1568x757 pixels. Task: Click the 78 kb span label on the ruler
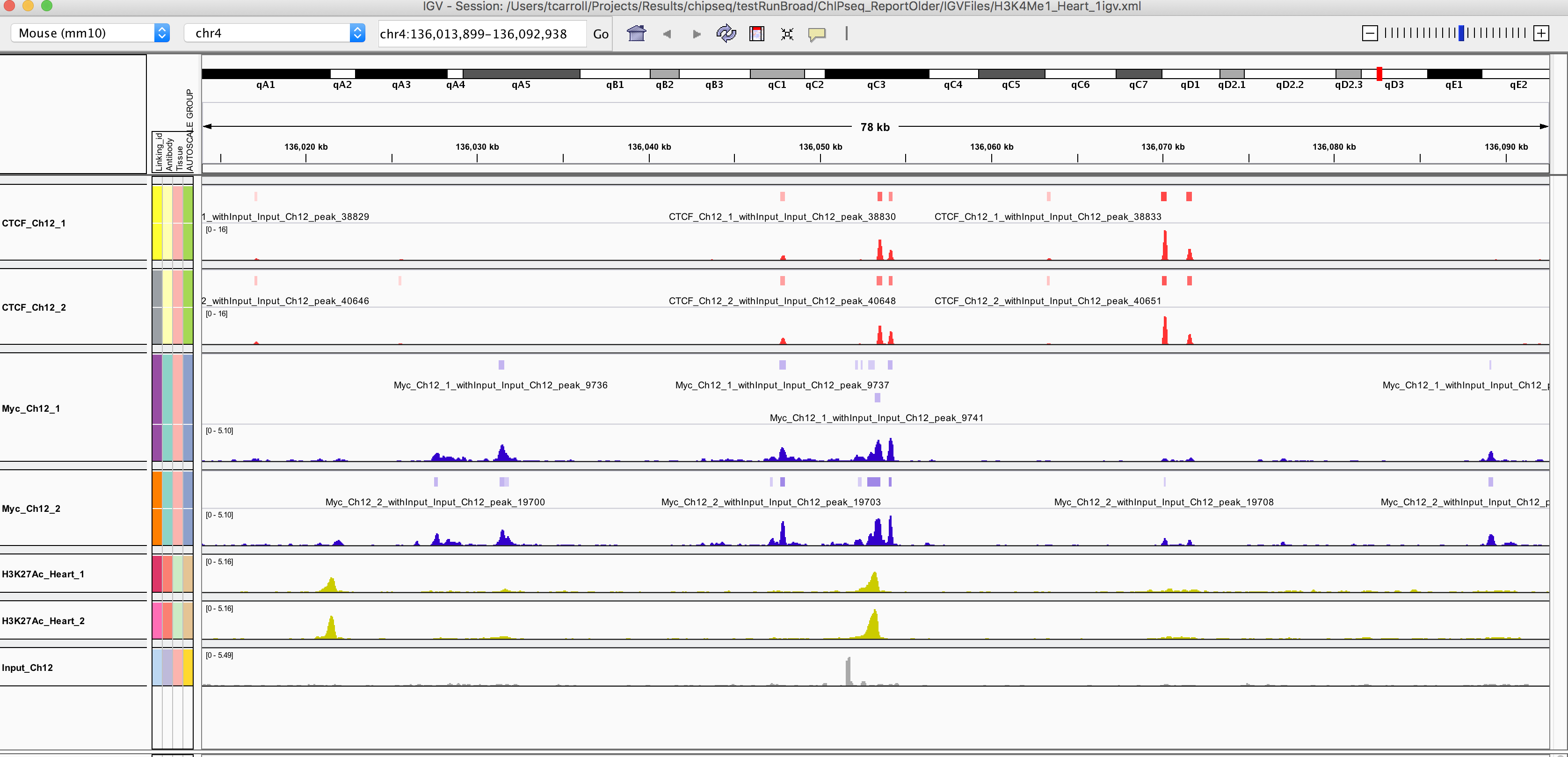pos(875,127)
